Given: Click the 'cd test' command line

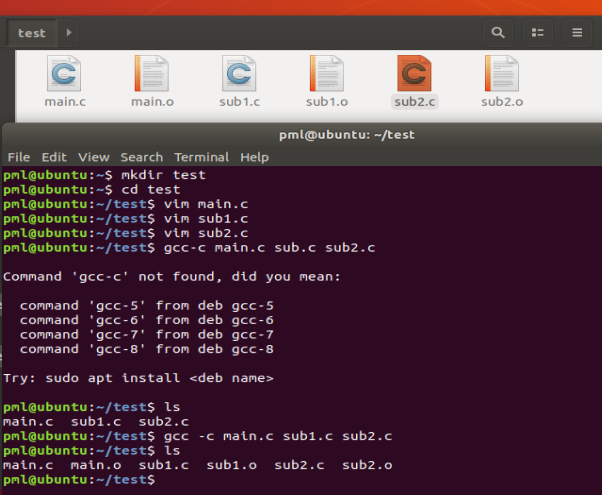Looking at the screenshot, I should [91, 190].
